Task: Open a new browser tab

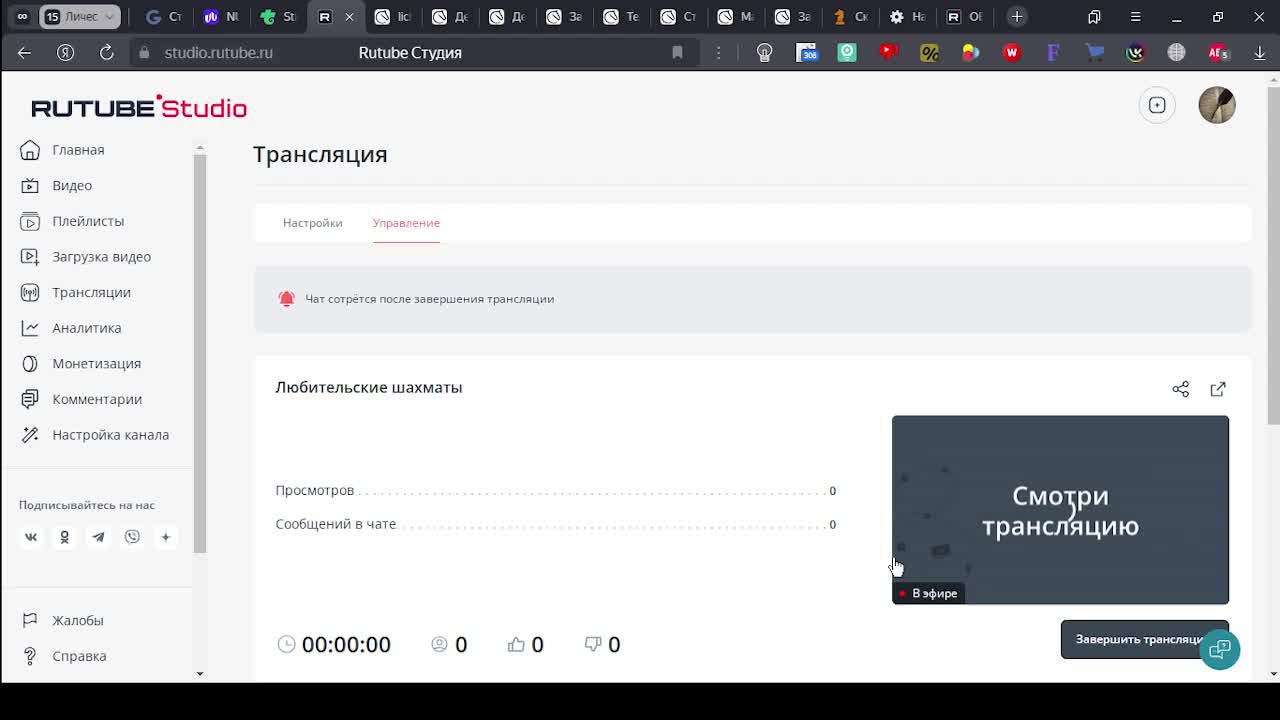Action: click(x=1016, y=17)
